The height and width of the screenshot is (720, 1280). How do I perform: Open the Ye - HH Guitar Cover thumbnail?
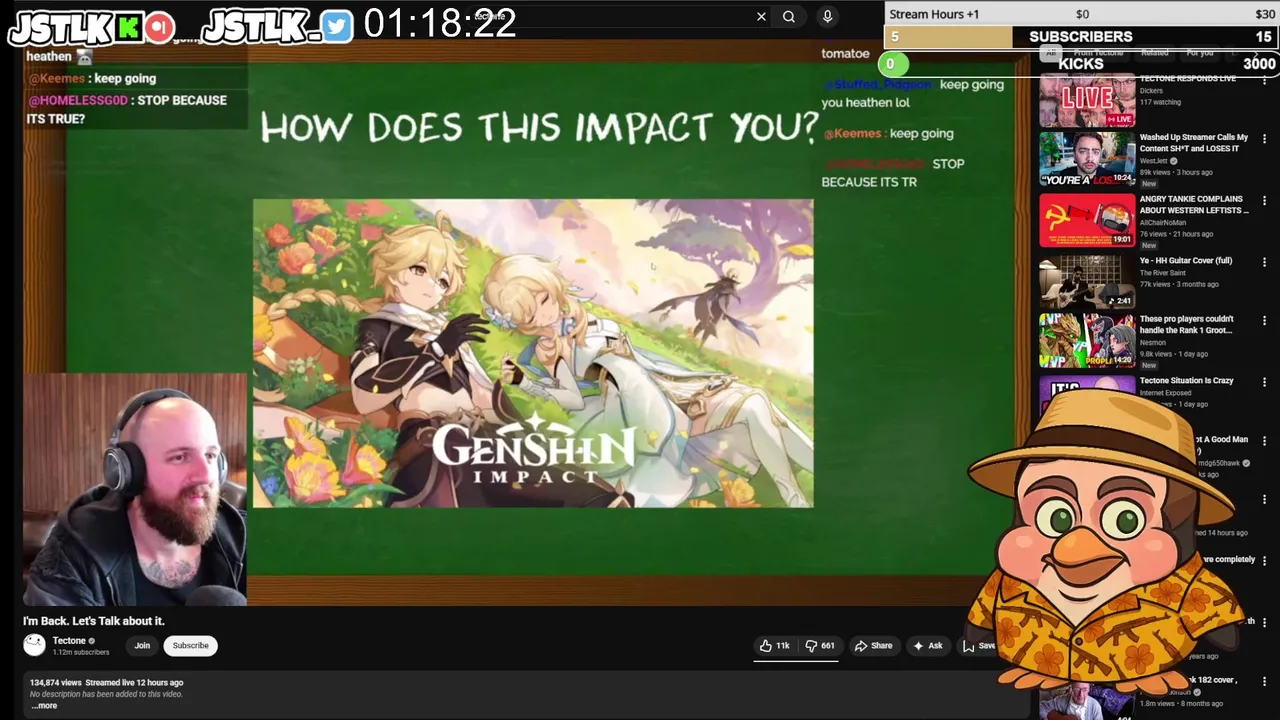coord(1087,282)
